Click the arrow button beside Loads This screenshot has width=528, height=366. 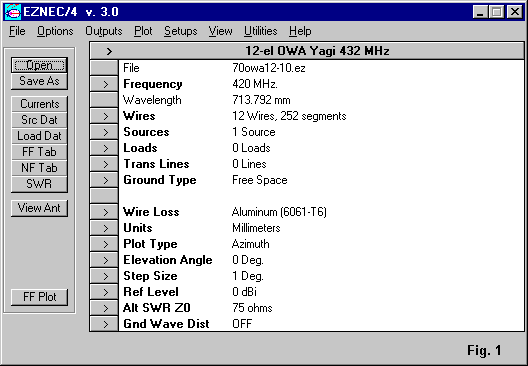coord(104,148)
